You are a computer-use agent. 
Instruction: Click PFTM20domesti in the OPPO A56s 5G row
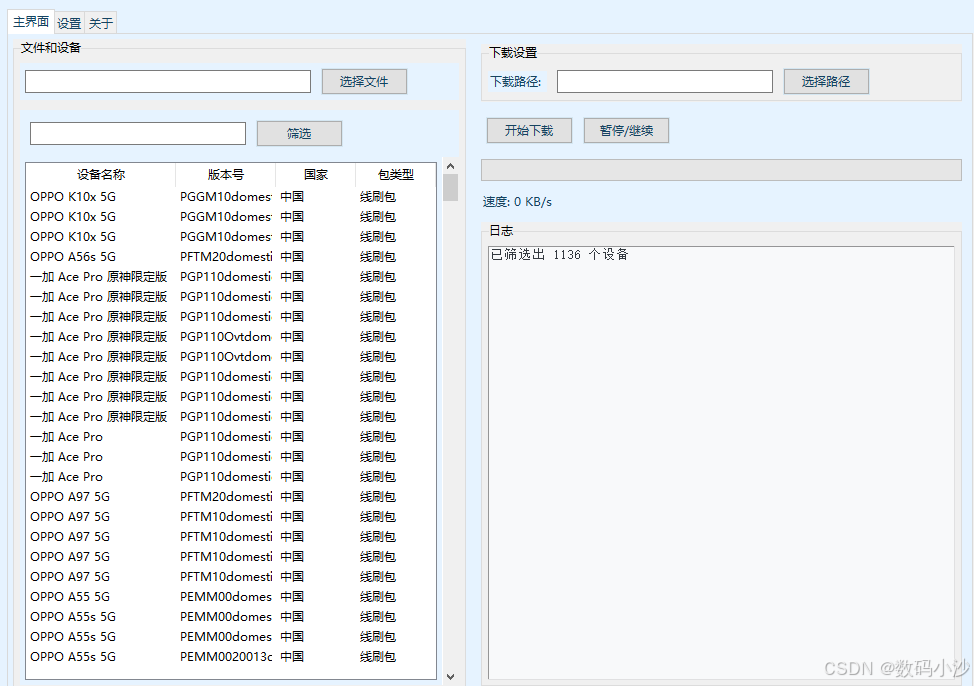coord(226,257)
